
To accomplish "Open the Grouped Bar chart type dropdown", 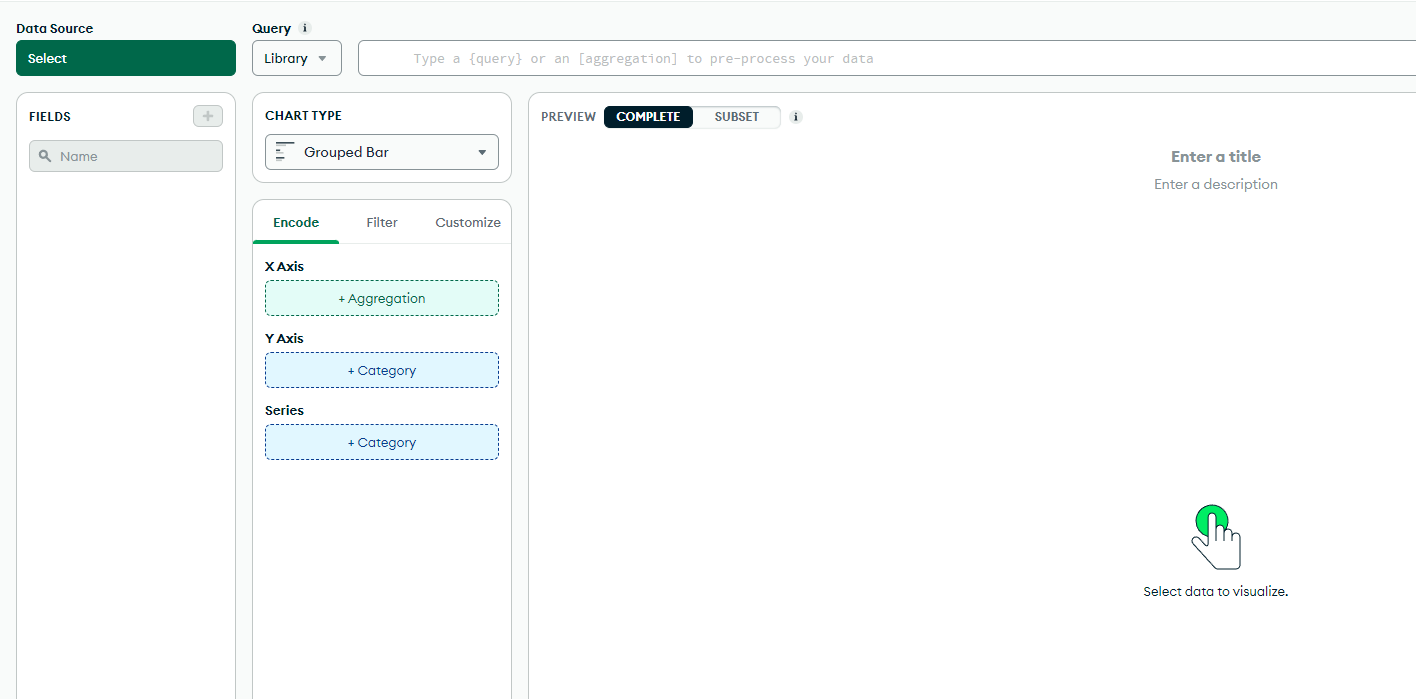I will click(x=382, y=152).
